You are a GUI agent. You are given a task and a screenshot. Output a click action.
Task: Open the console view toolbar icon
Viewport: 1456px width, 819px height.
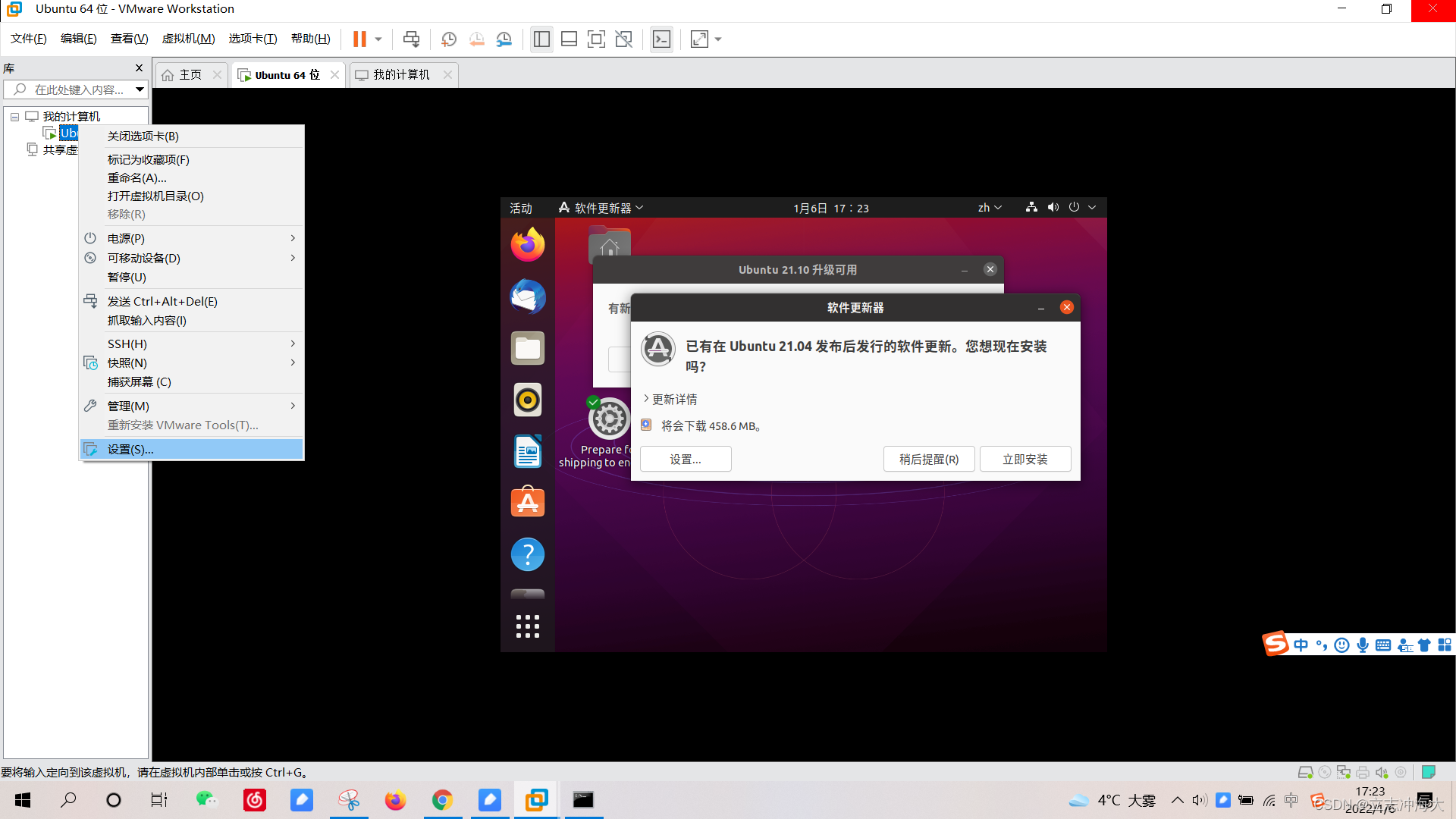point(661,39)
